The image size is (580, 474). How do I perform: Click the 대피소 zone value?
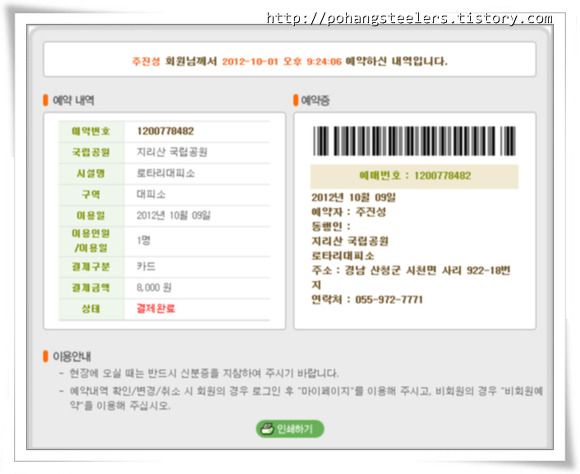point(151,194)
